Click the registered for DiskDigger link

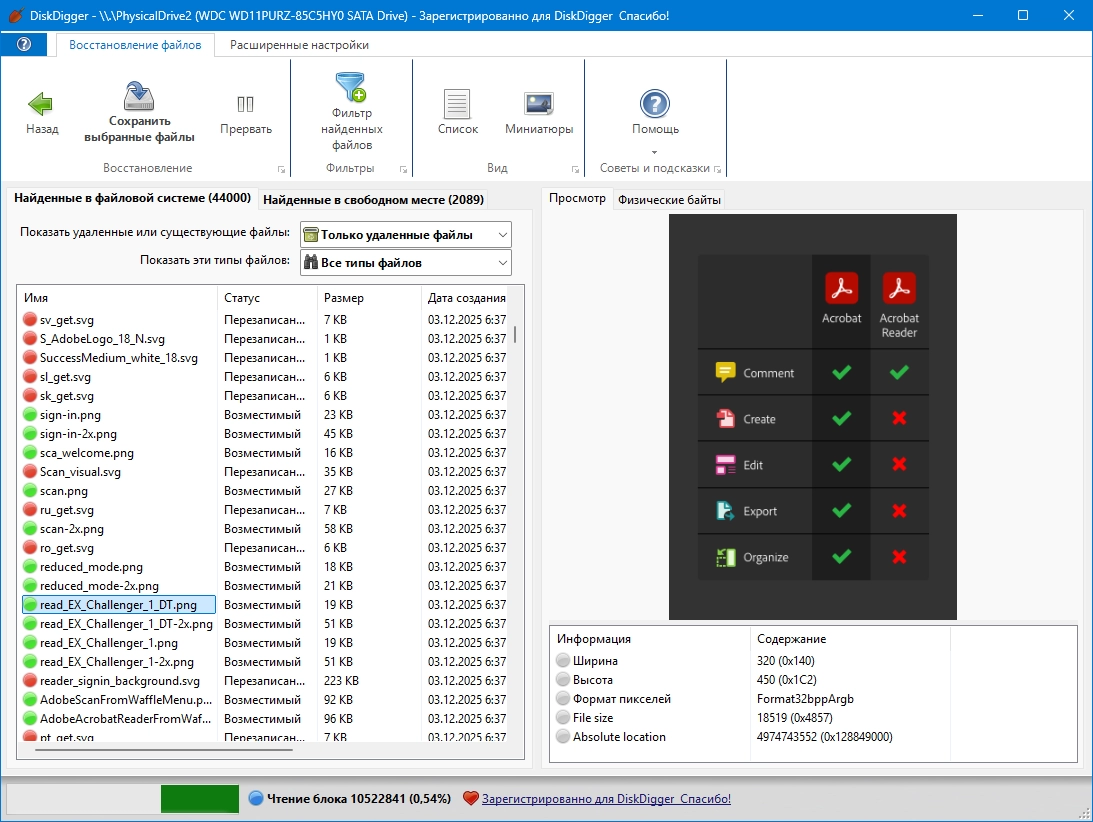coord(606,799)
